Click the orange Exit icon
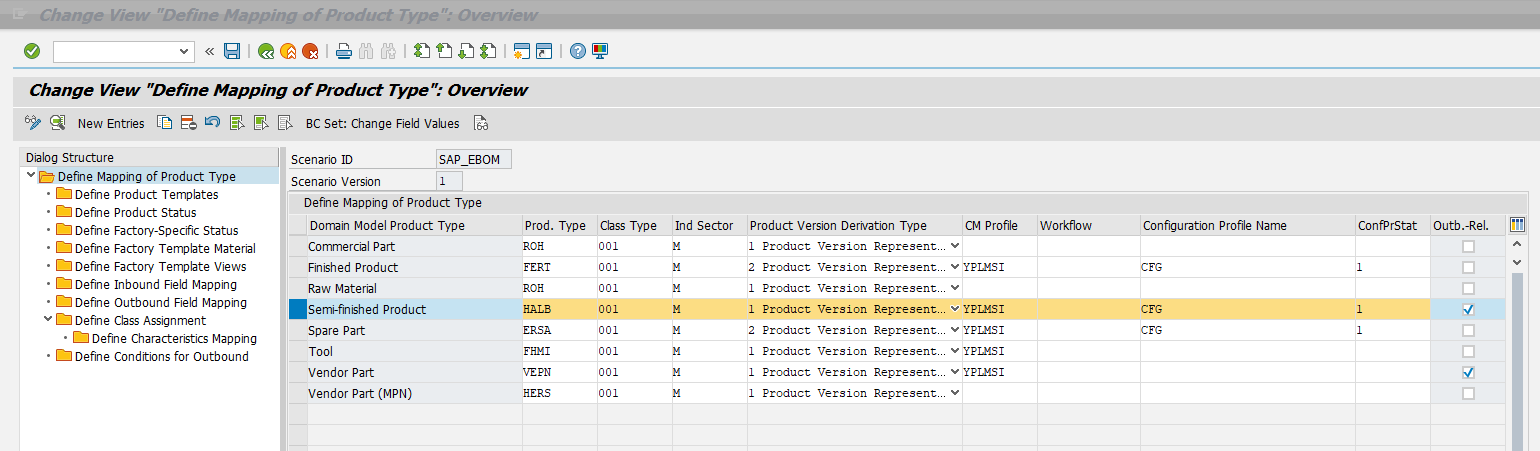Screen dimensions: 1540x451 coord(288,51)
